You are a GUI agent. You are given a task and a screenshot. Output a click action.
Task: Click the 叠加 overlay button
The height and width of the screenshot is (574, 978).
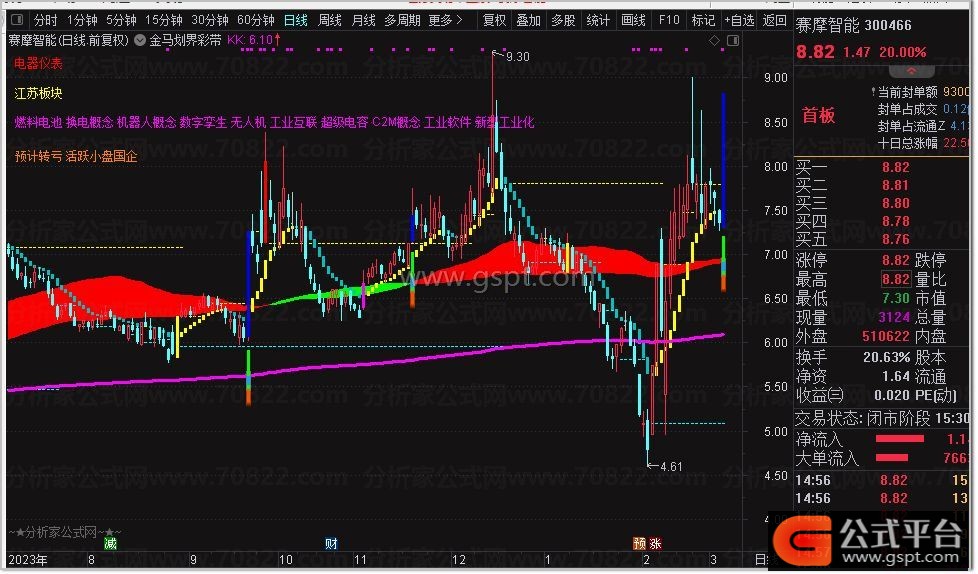point(528,20)
